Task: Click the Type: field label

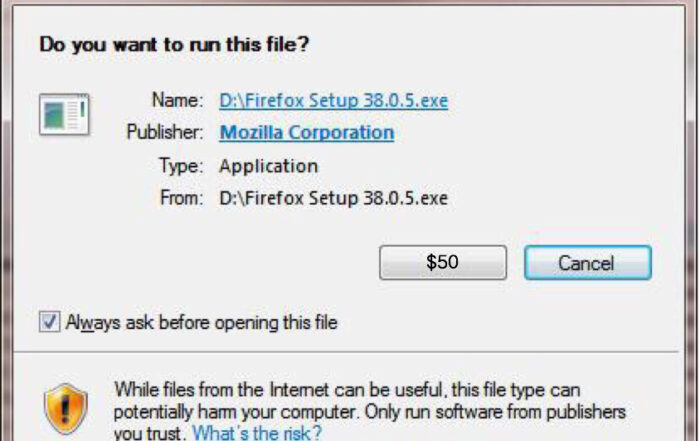Action: point(181,166)
